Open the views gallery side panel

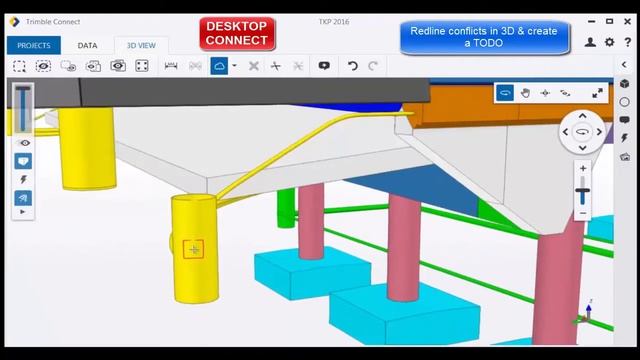point(625,157)
